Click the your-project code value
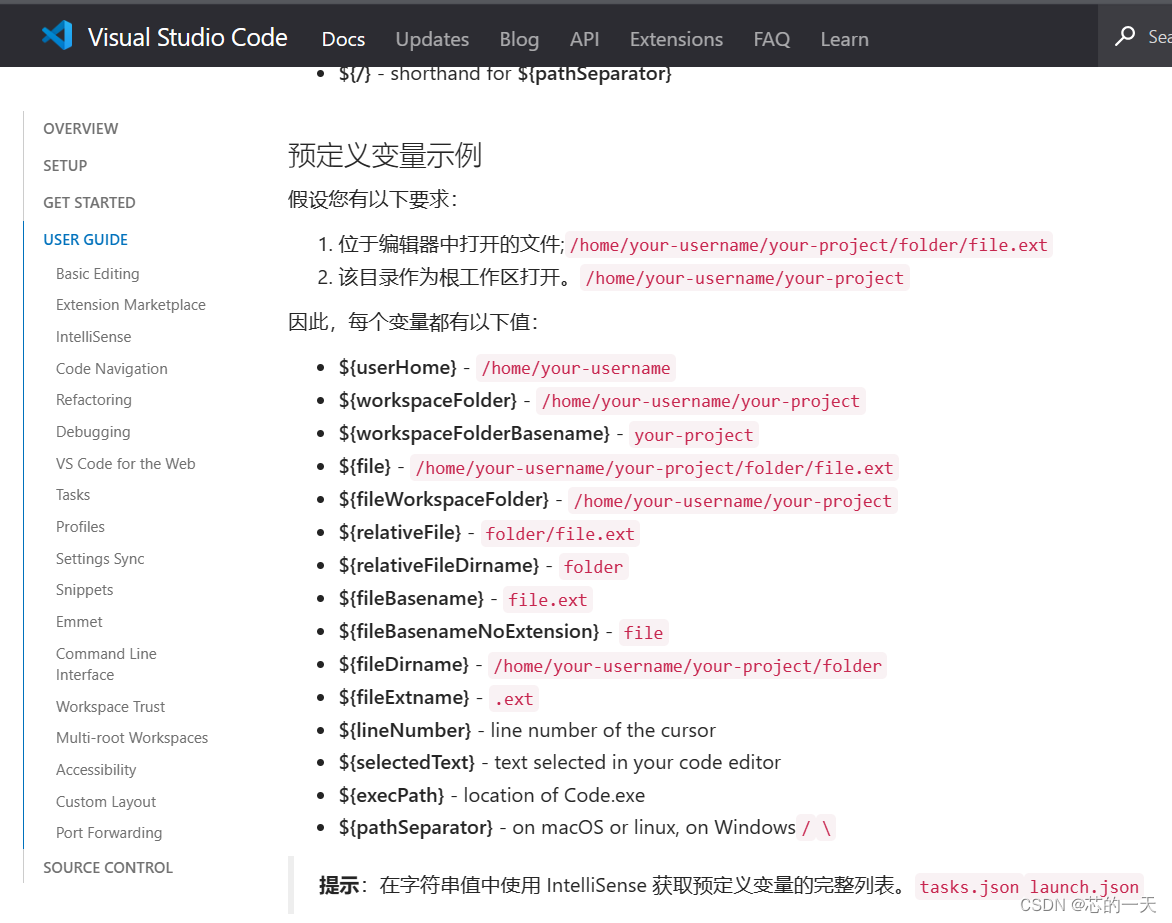This screenshot has height=923, width=1172. (x=694, y=435)
